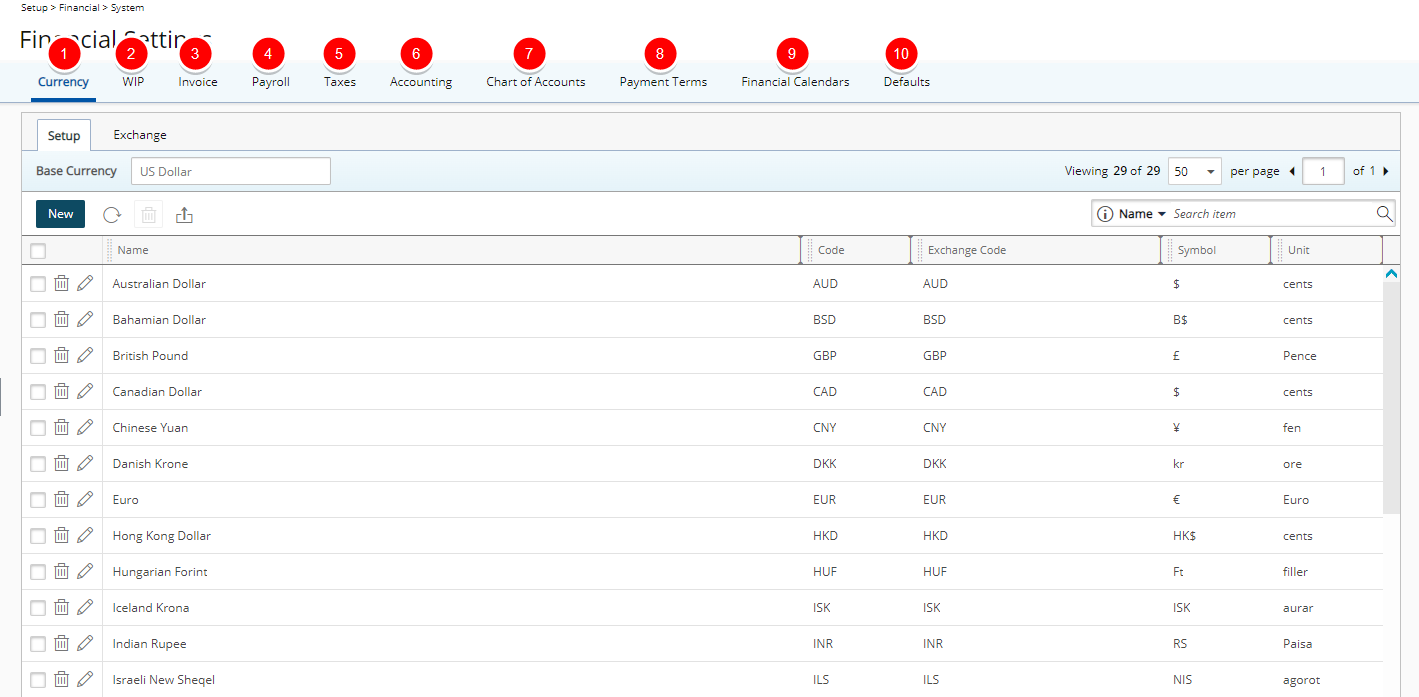Sort by the Code column header
1419x697 pixels.
click(831, 250)
